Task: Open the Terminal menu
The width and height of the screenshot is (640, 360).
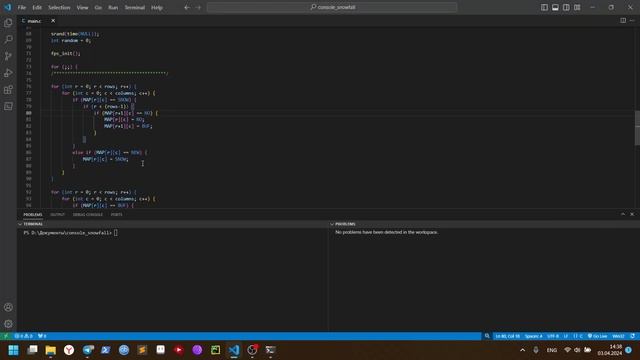Action: coord(135,7)
